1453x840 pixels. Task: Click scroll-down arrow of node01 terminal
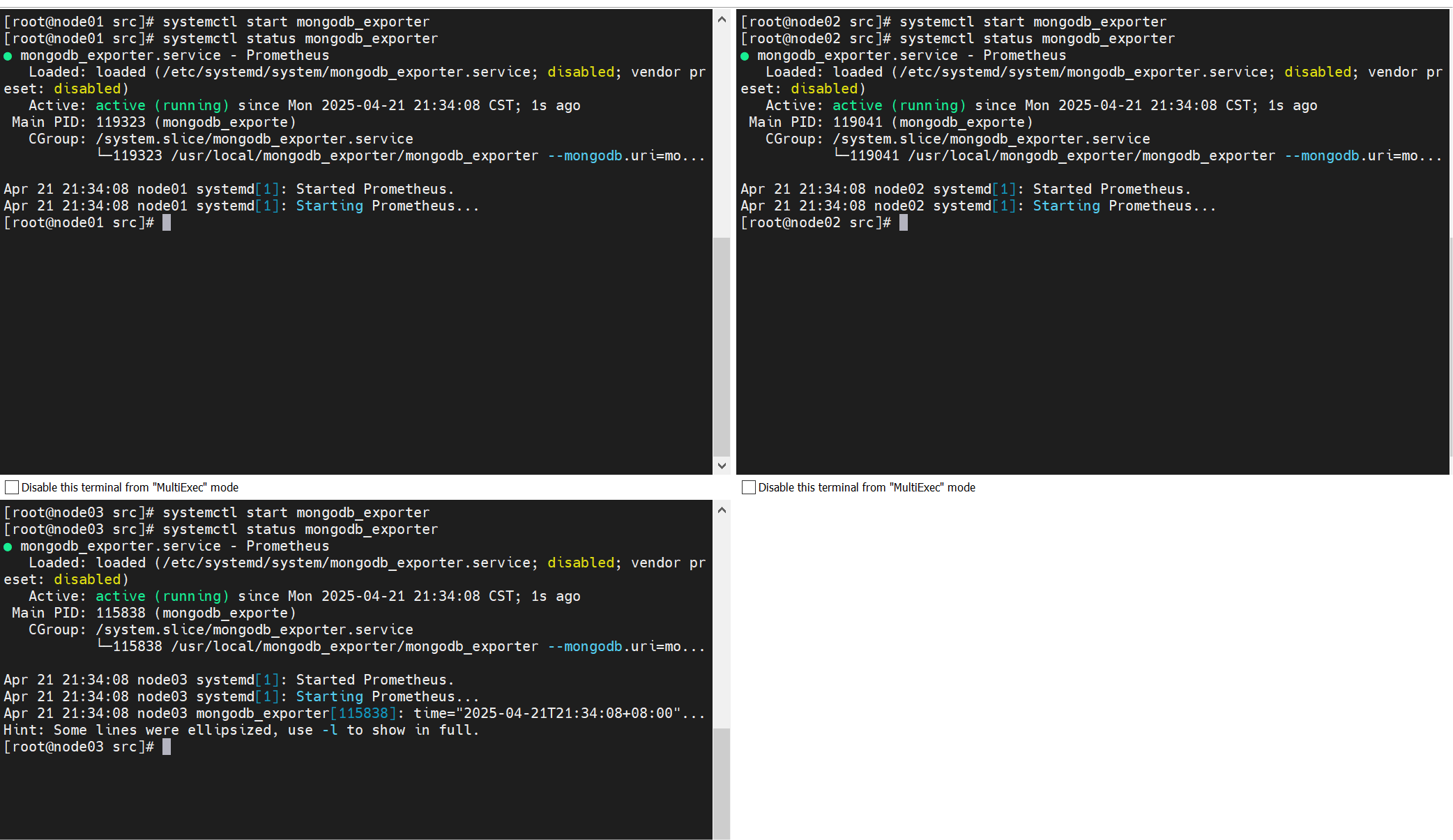pyautogui.click(x=722, y=466)
